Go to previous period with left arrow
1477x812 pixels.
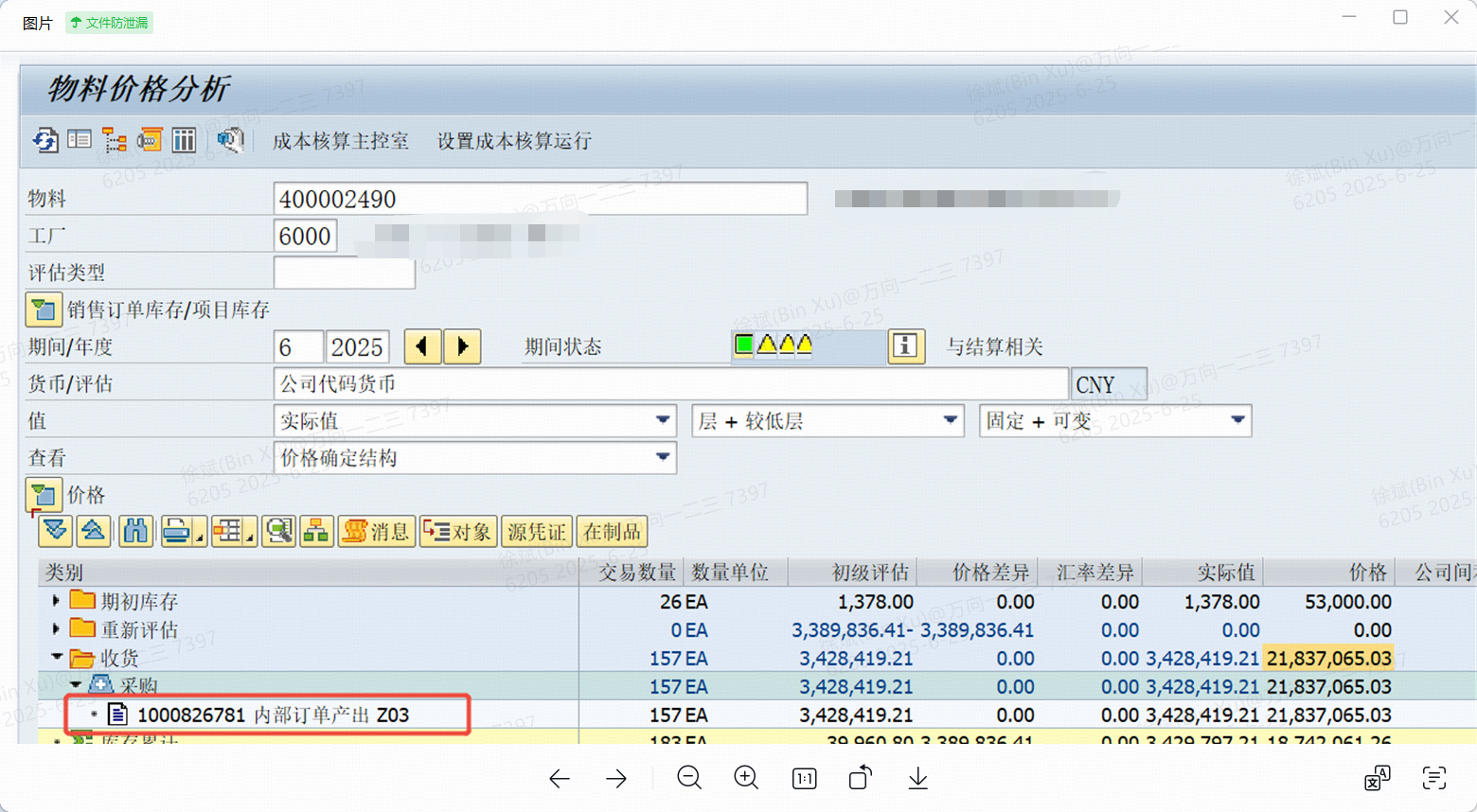coord(422,346)
